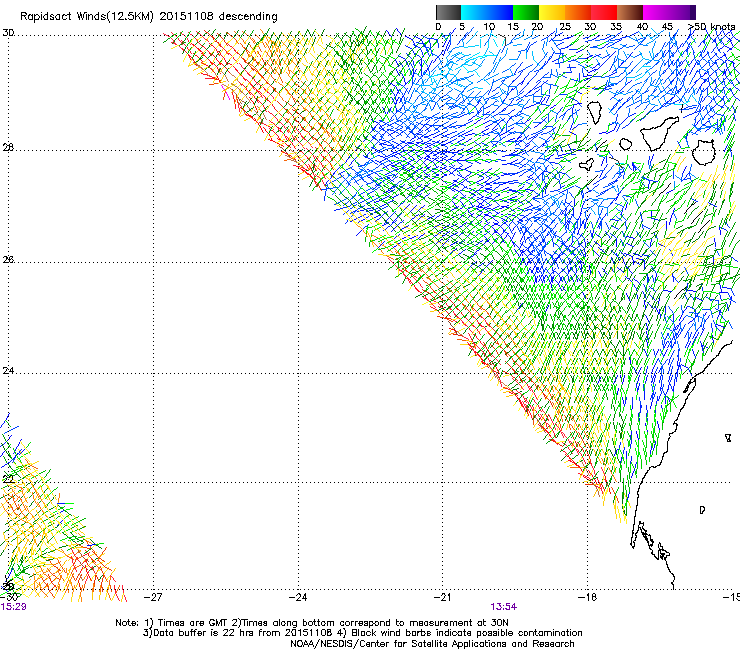Click the La Gomera island outline
740x650 pixels.
[x=625, y=144]
